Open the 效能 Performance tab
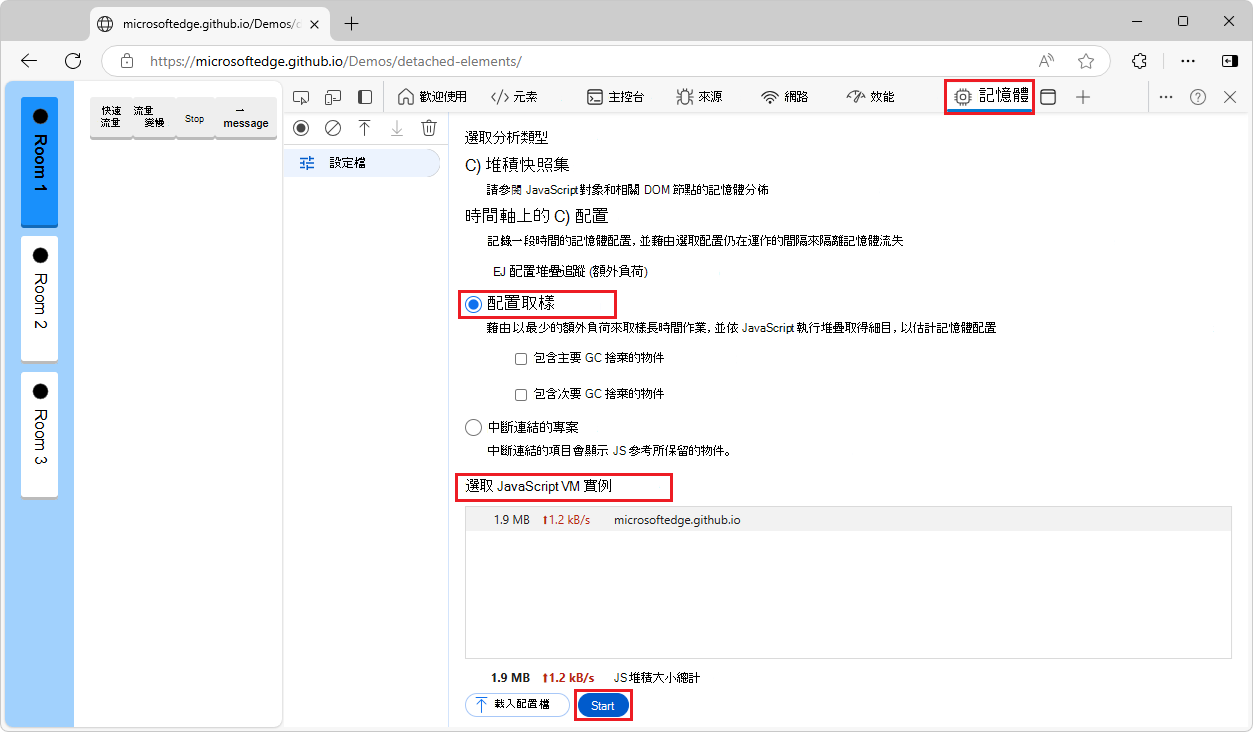 [x=870, y=97]
